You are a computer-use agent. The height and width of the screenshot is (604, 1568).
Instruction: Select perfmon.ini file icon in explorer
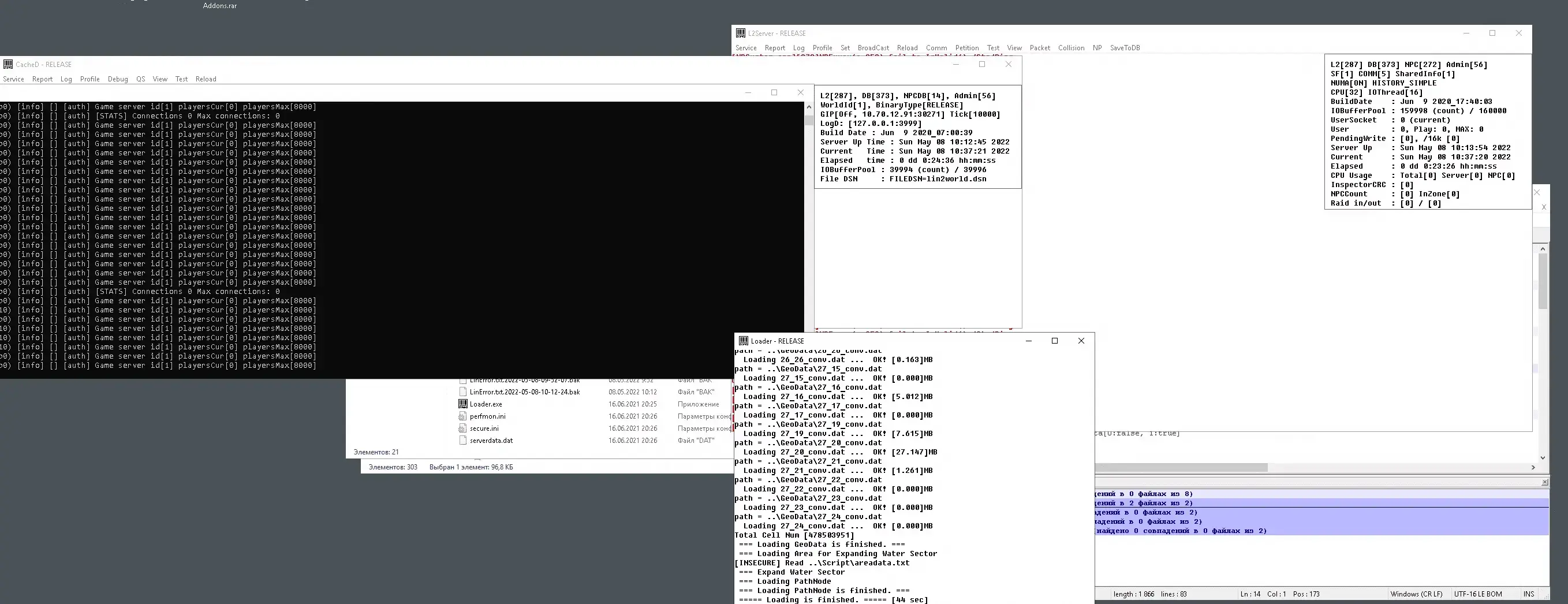coord(462,416)
